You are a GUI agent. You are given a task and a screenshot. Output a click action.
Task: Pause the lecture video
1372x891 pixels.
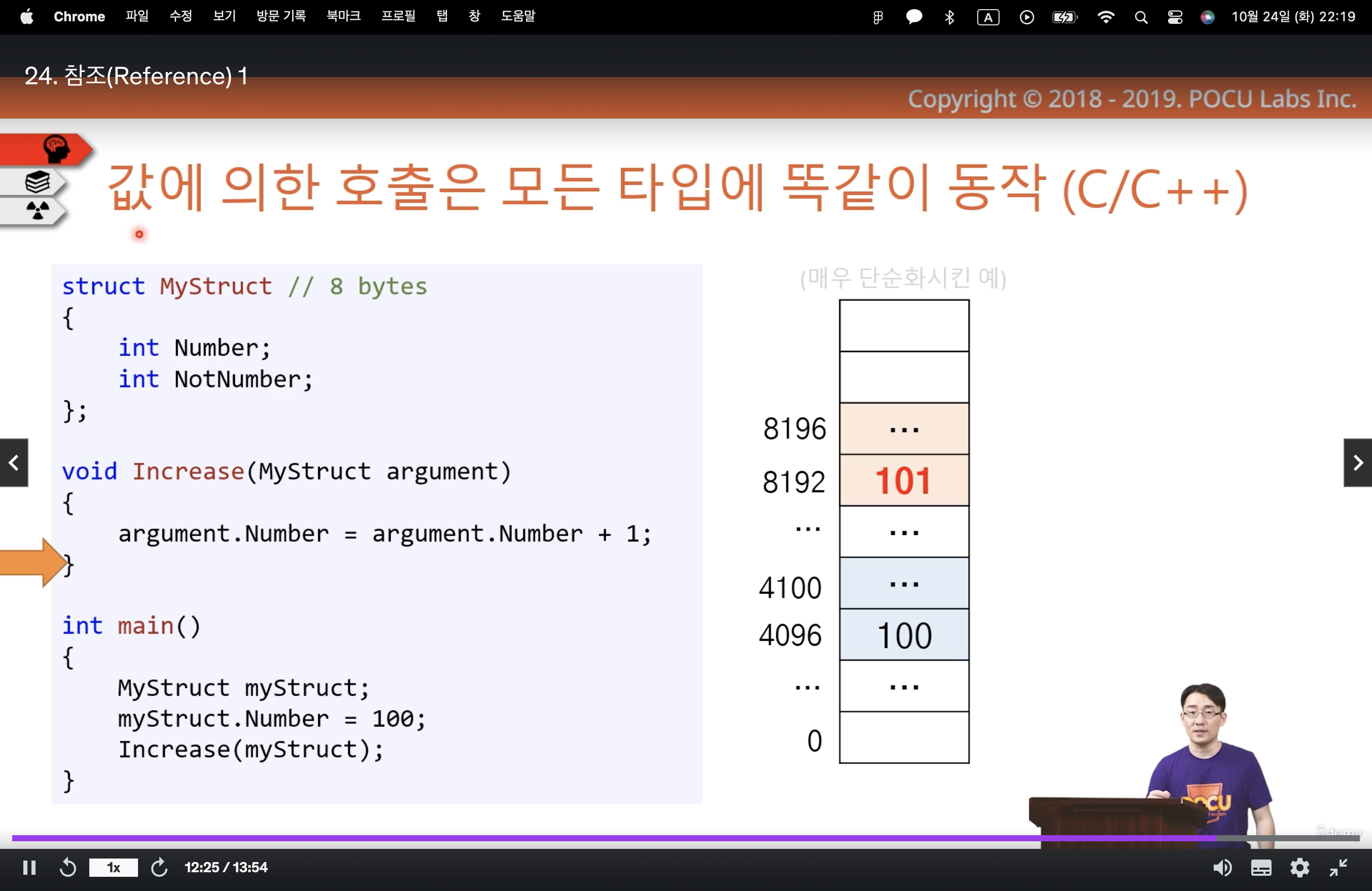tap(29, 867)
